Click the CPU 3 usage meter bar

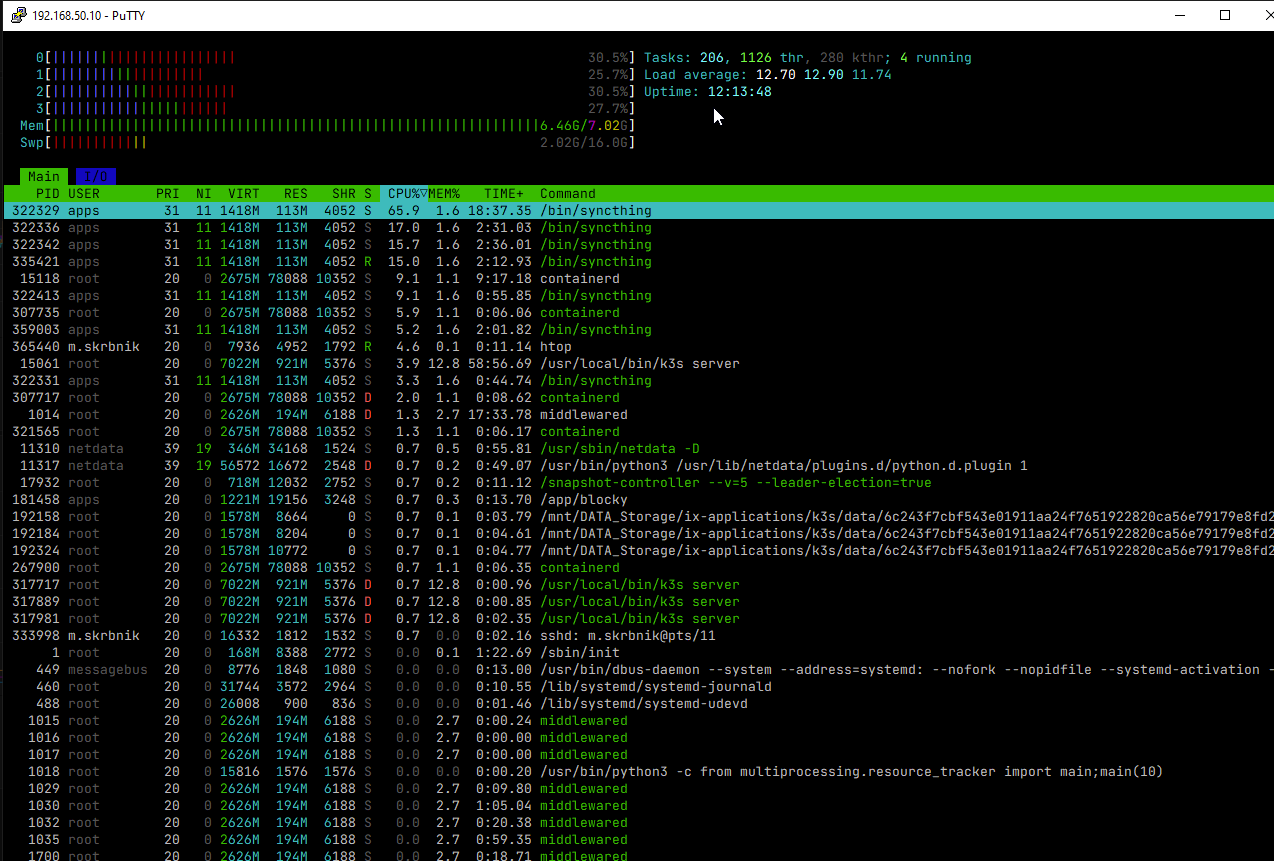(x=336, y=109)
